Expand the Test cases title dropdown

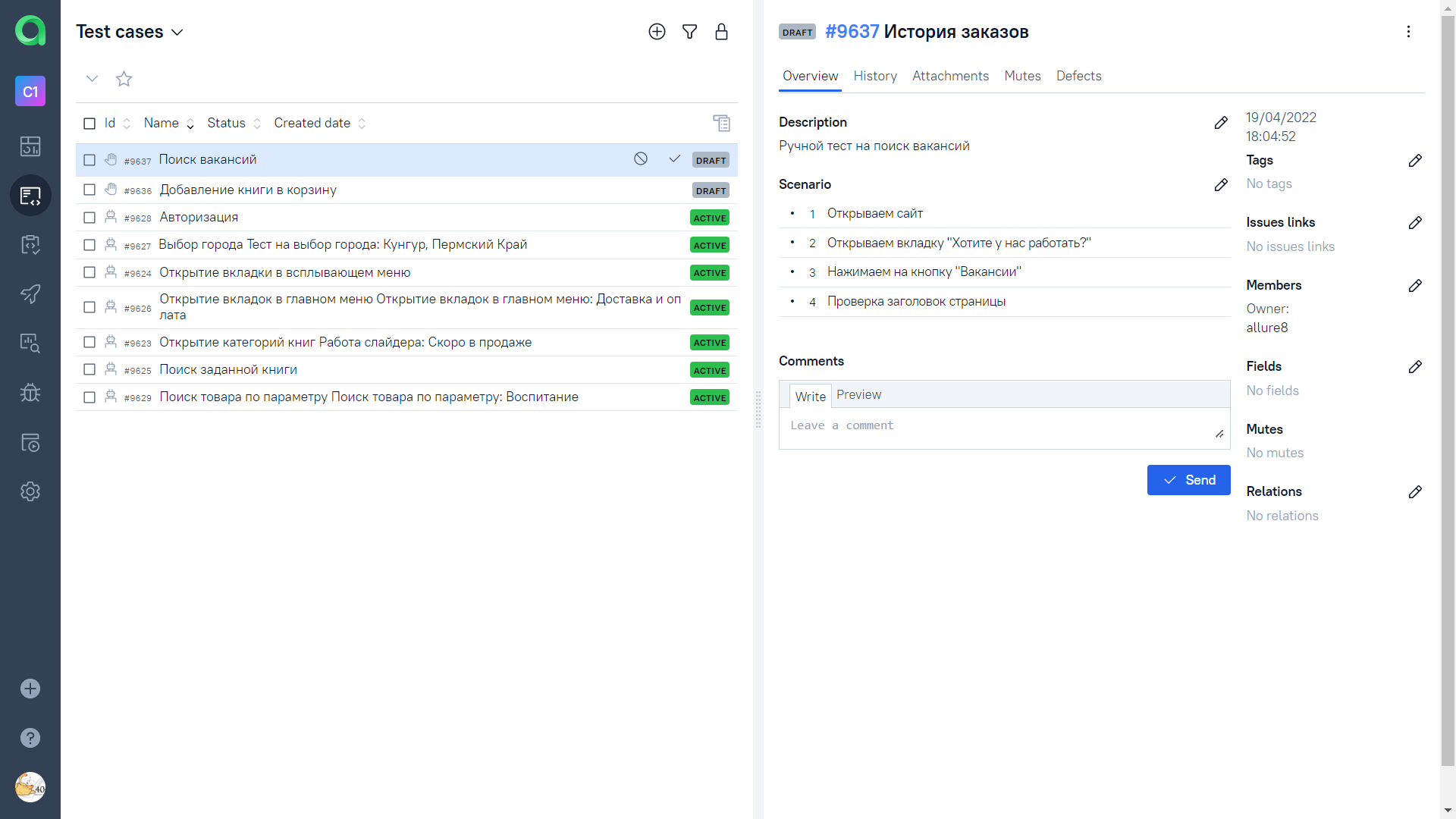tap(177, 33)
